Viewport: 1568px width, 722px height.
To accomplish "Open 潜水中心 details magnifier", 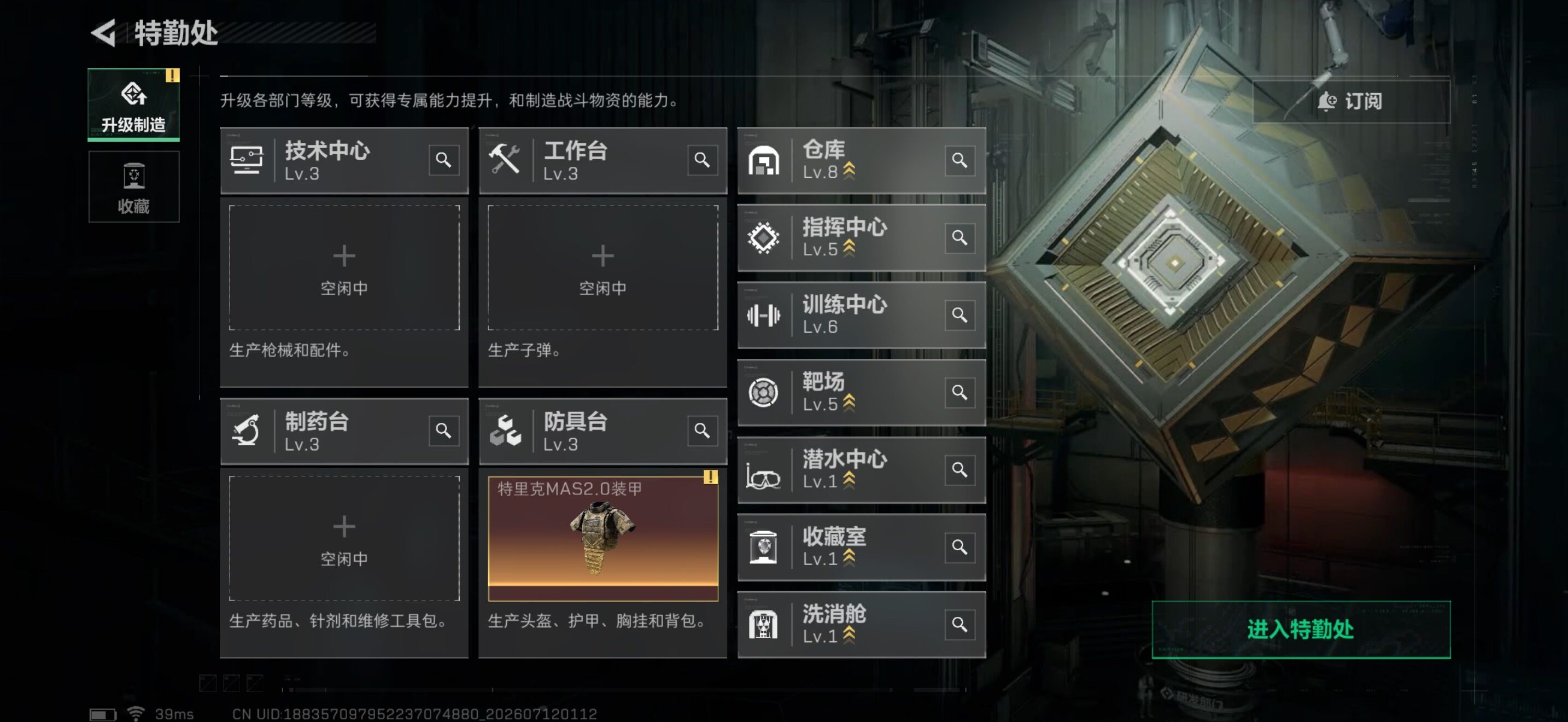I will [959, 469].
